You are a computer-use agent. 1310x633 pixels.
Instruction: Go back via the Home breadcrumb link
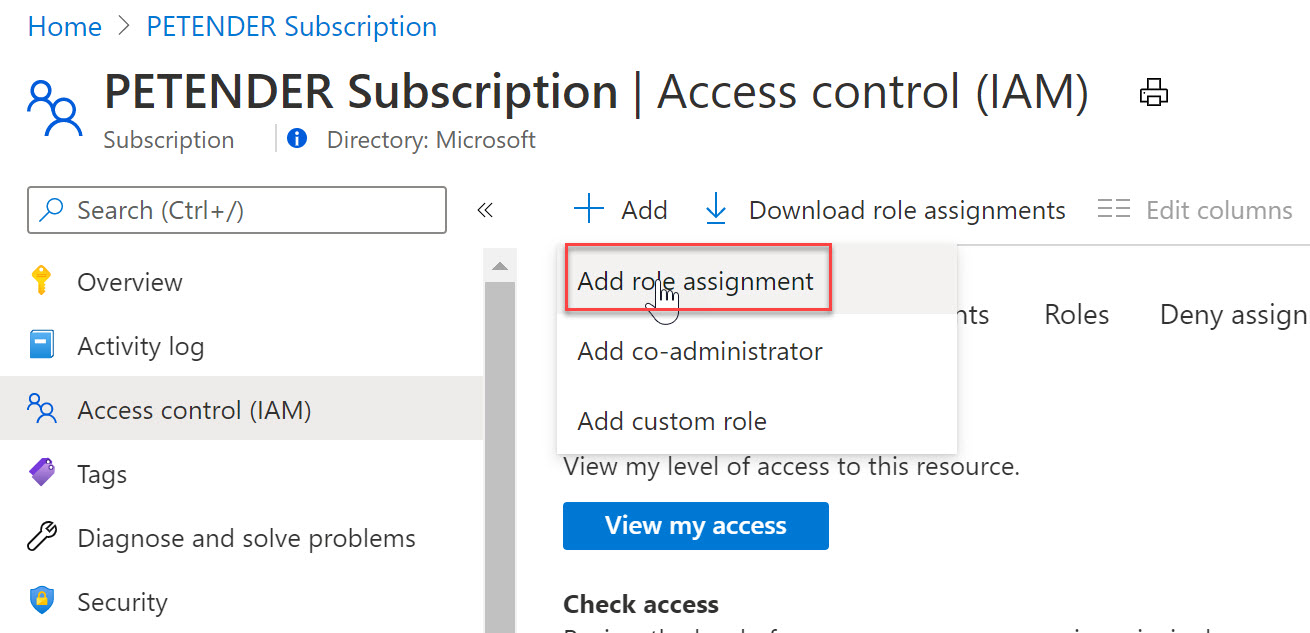click(64, 26)
